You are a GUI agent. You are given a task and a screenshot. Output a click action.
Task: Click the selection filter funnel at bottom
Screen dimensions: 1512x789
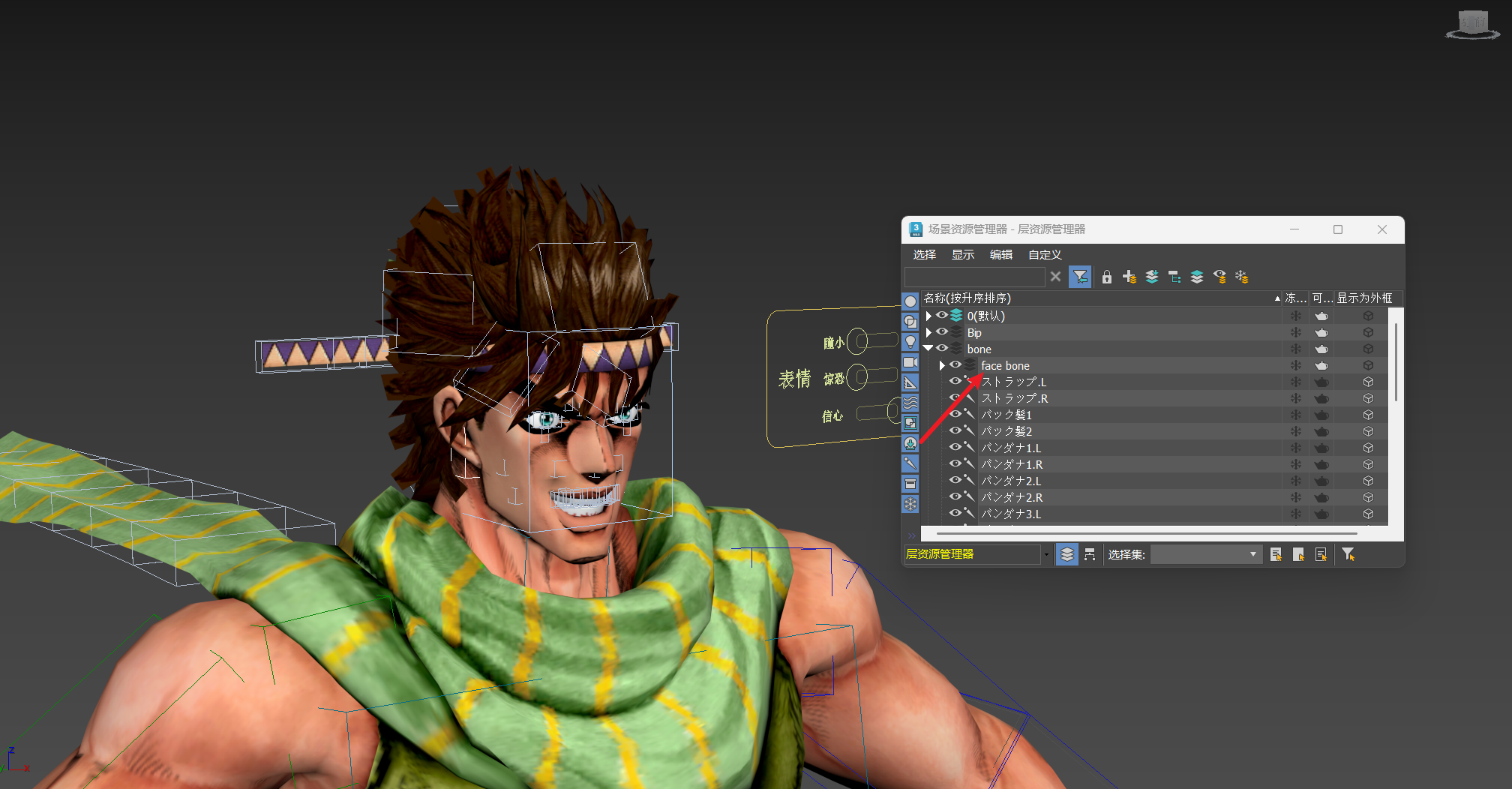(x=1348, y=554)
